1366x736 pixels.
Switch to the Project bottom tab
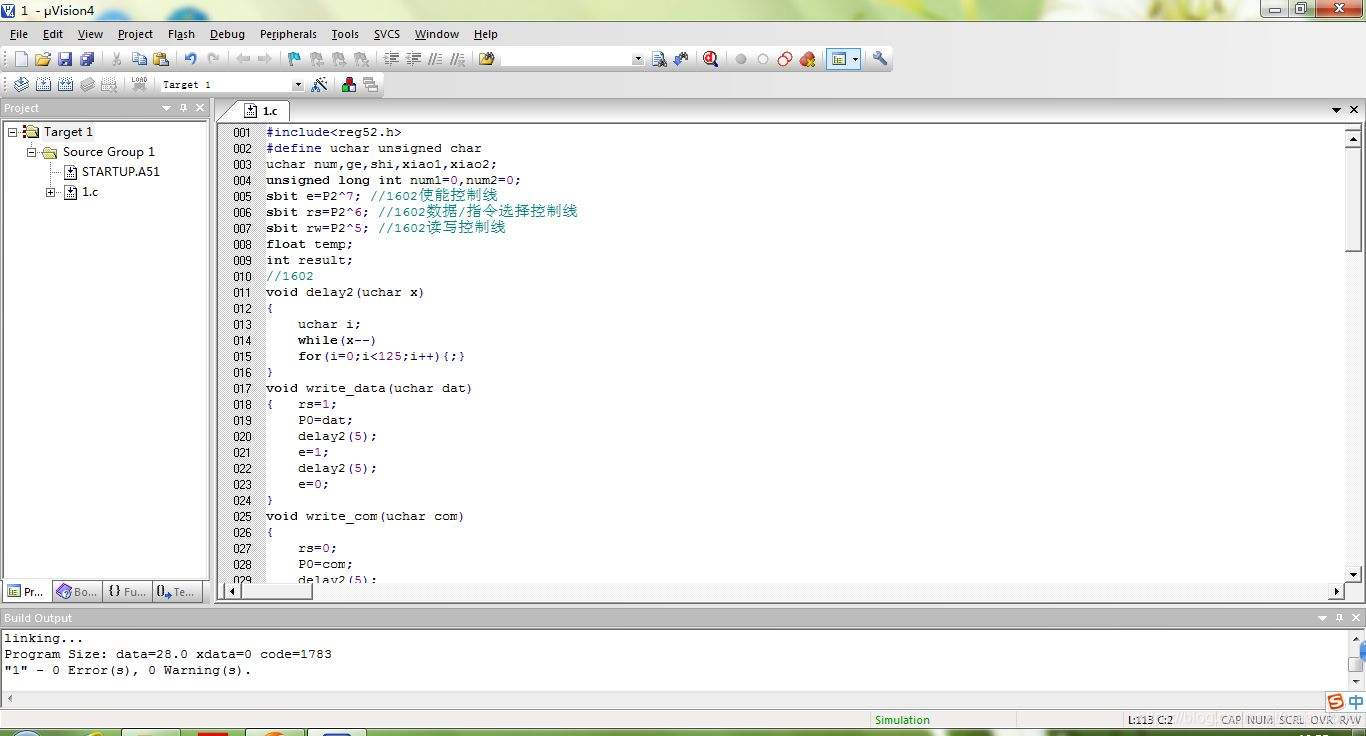pyautogui.click(x=26, y=592)
